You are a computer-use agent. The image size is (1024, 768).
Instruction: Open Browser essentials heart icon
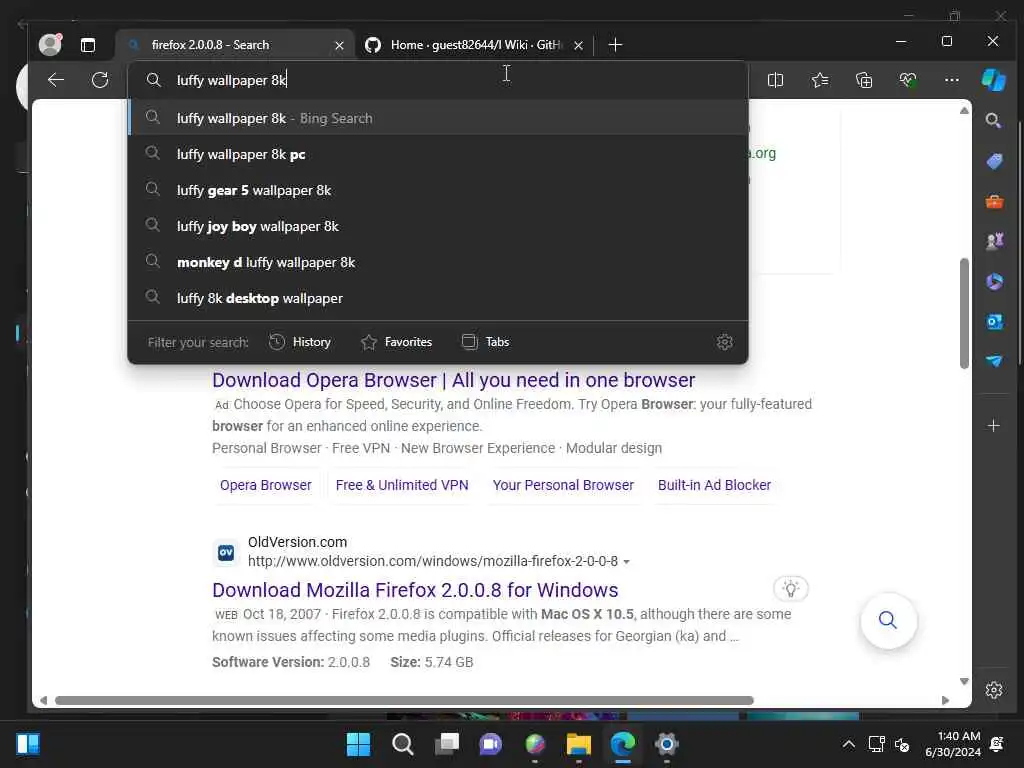point(908,80)
